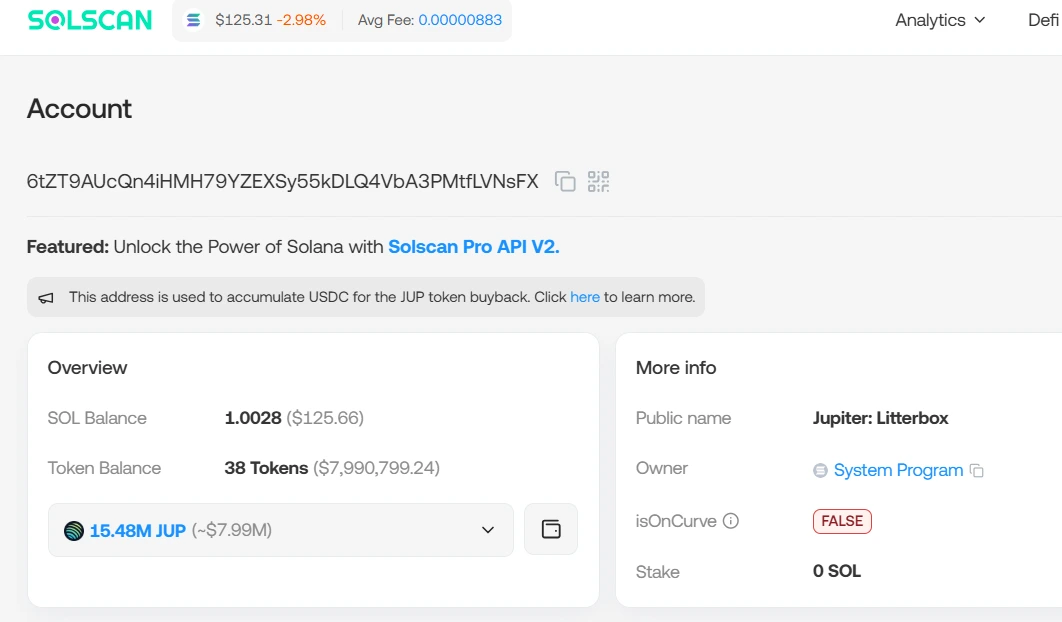Click the Solscan logo
Screen dimensions: 1062x622
coord(89,20)
